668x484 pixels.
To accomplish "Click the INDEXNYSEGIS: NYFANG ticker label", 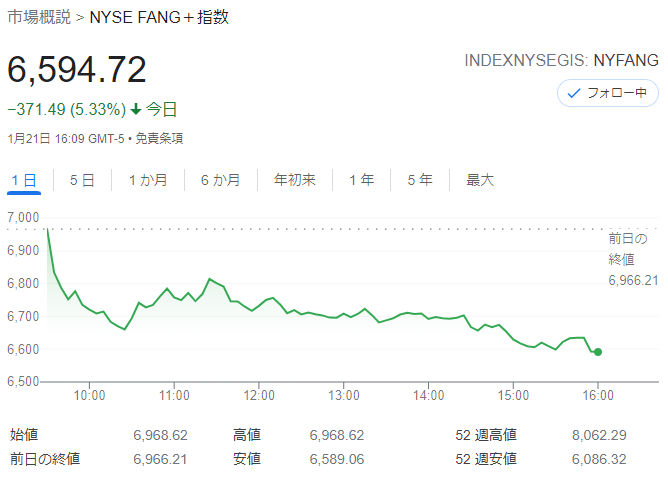I will tap(561, 60).
